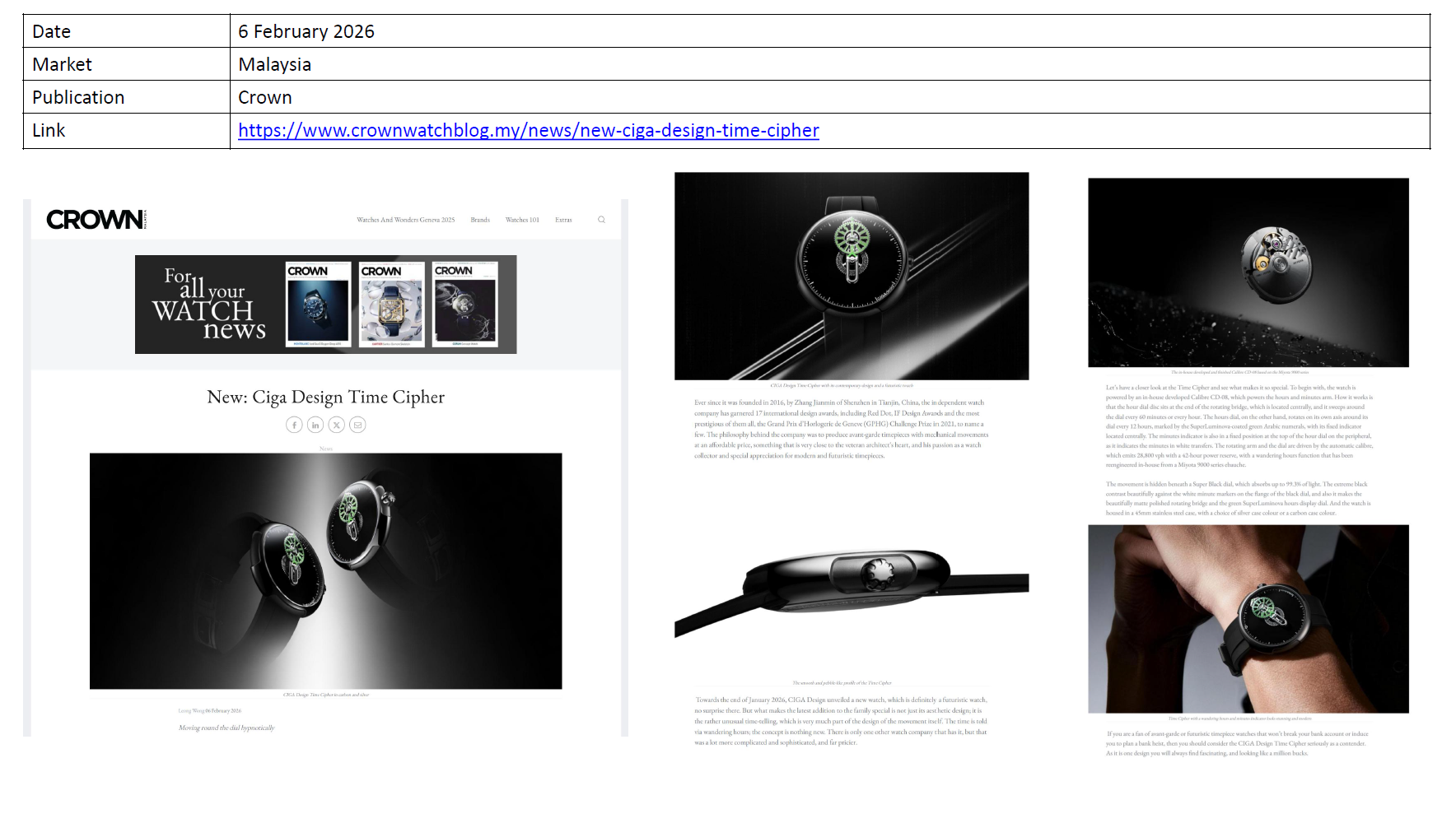
Task: Click the caption about the smooth pebble-like profile
Action: coord(842,683)
